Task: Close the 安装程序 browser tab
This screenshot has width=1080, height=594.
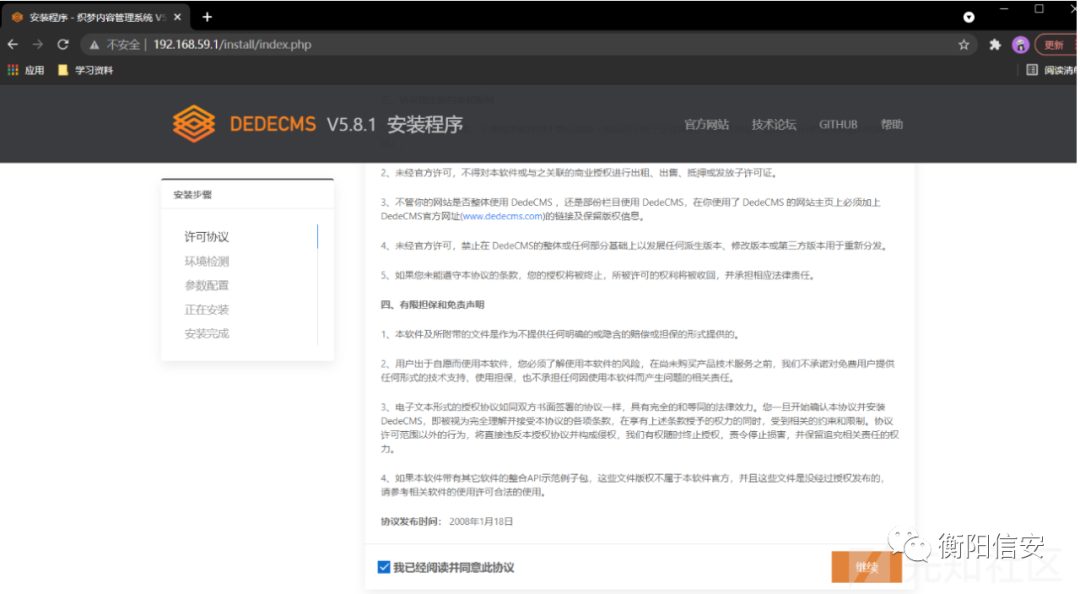Action: (177, 17)
